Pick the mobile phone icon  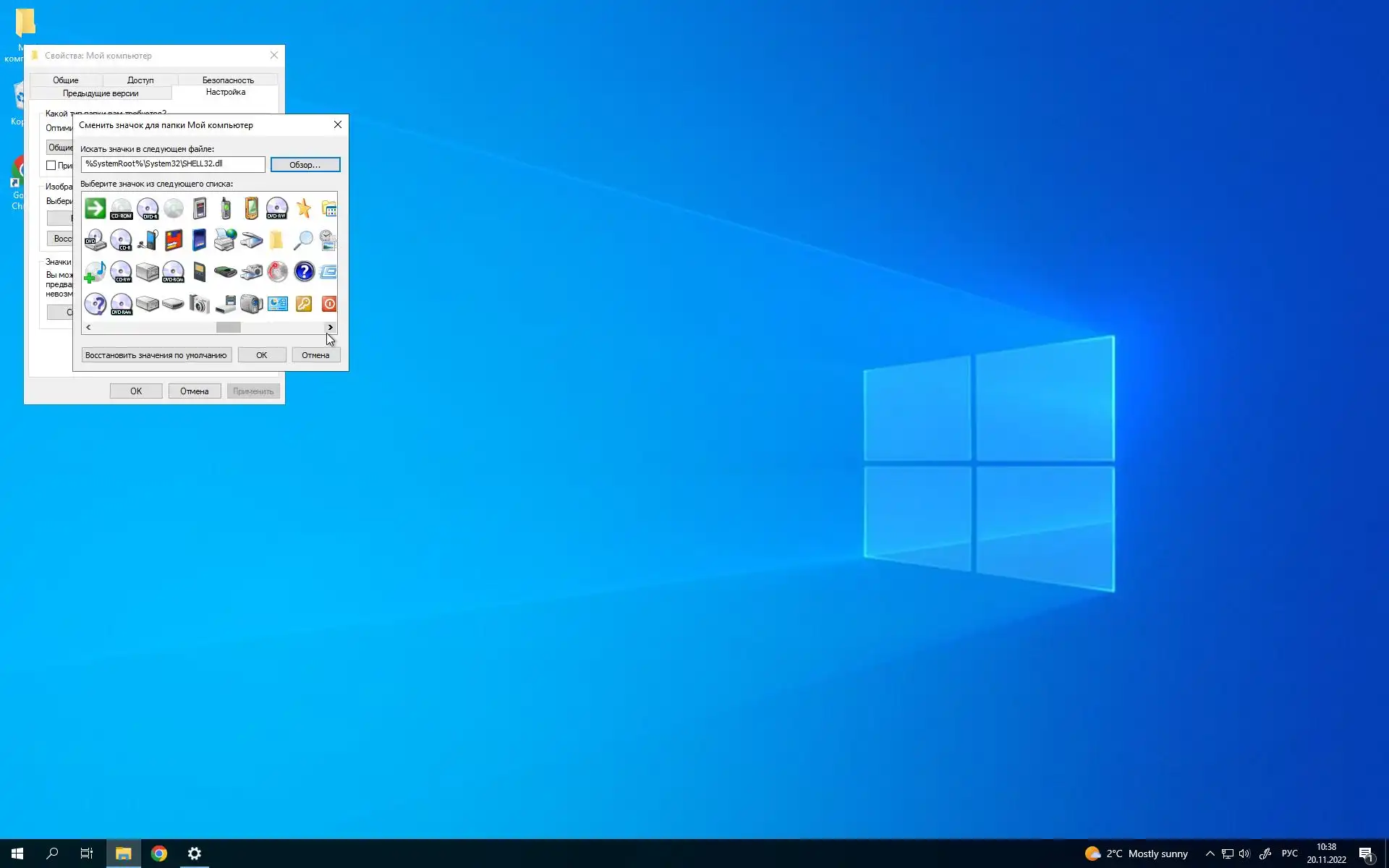pyautogui.click(x=226, y=208)
